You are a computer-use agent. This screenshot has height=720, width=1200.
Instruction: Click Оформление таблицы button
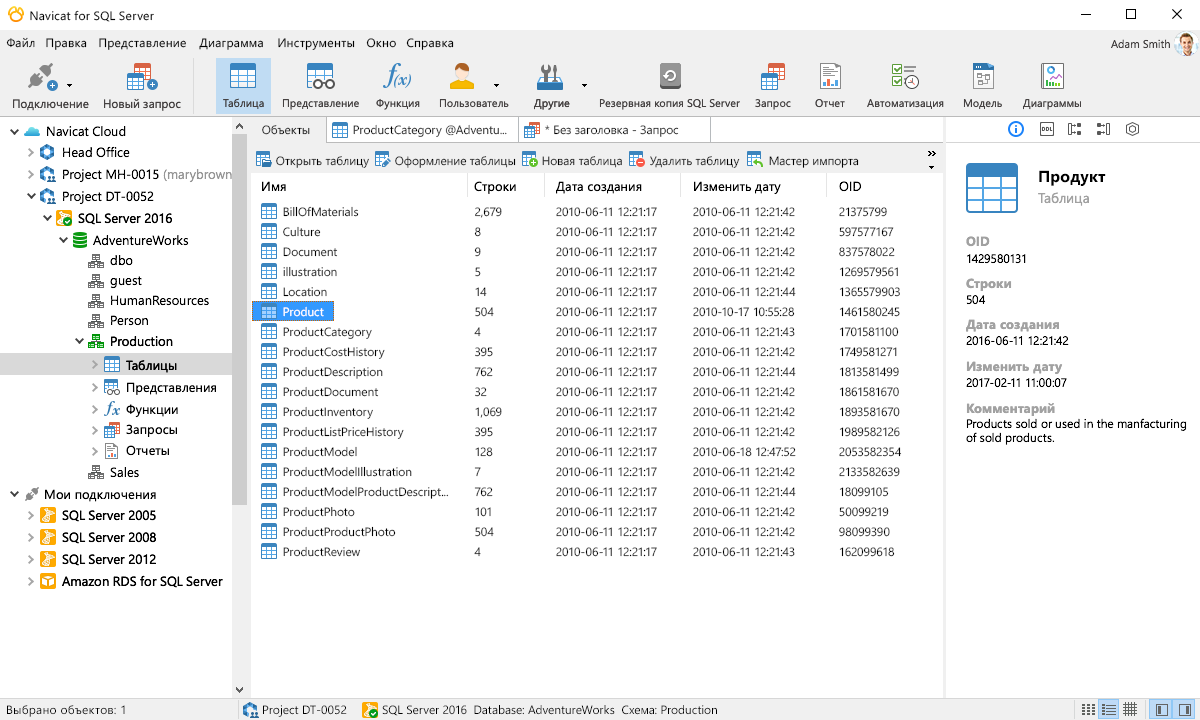[x=445, y=160]
